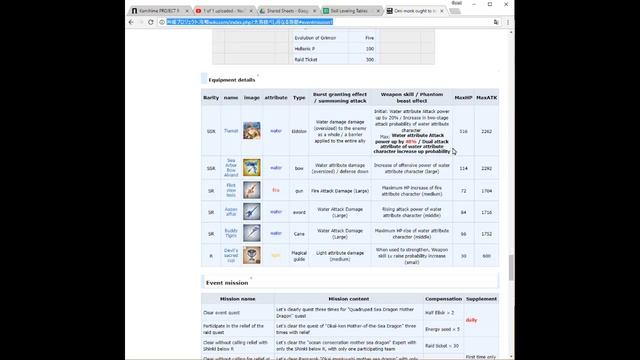This screenshot has width=640, height=360.
Task: Click the Supplement column header
Action: point(481,299)
